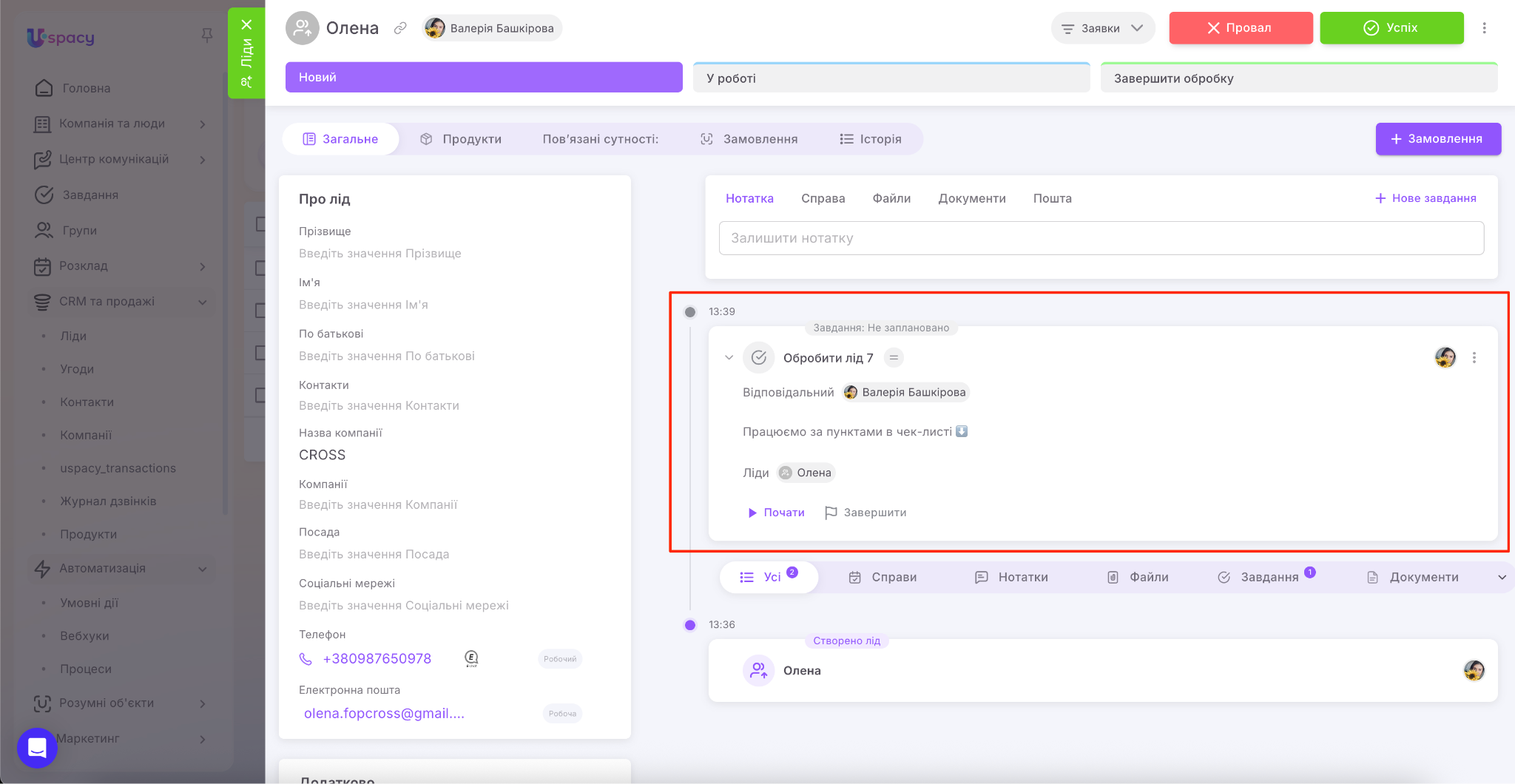1515x784 pixels.
Task: Open the chat support bubble icon
Action: pyautogui.click(x=37, y=748)
